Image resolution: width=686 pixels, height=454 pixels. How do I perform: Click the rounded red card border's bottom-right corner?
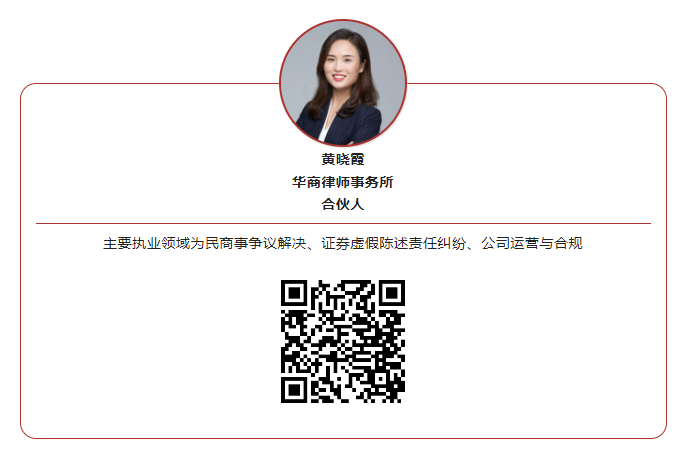tap(661, 433)
